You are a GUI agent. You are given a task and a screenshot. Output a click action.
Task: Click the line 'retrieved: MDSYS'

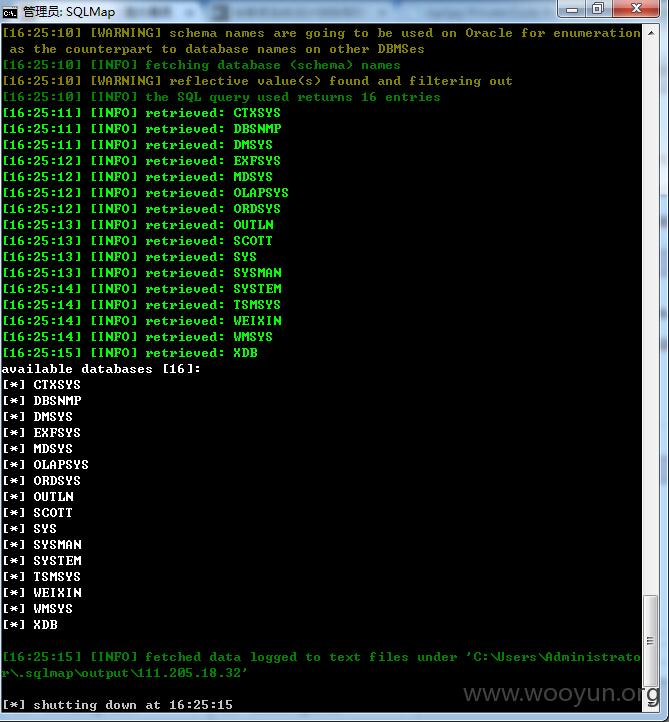[x=137, y=177]
